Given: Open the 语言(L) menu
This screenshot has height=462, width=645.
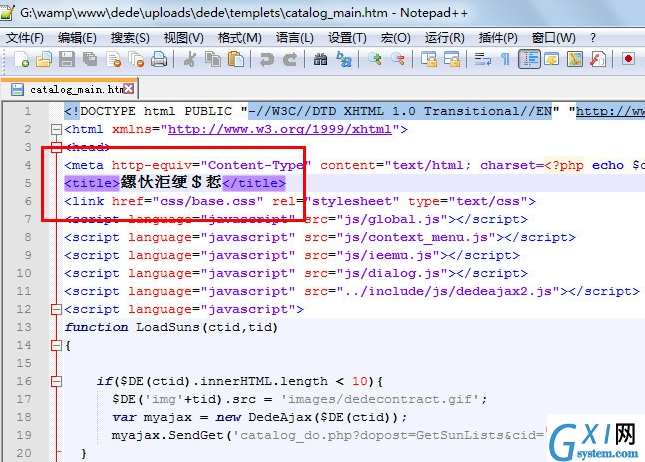Looking at the screenshot, I should point(295,38).
